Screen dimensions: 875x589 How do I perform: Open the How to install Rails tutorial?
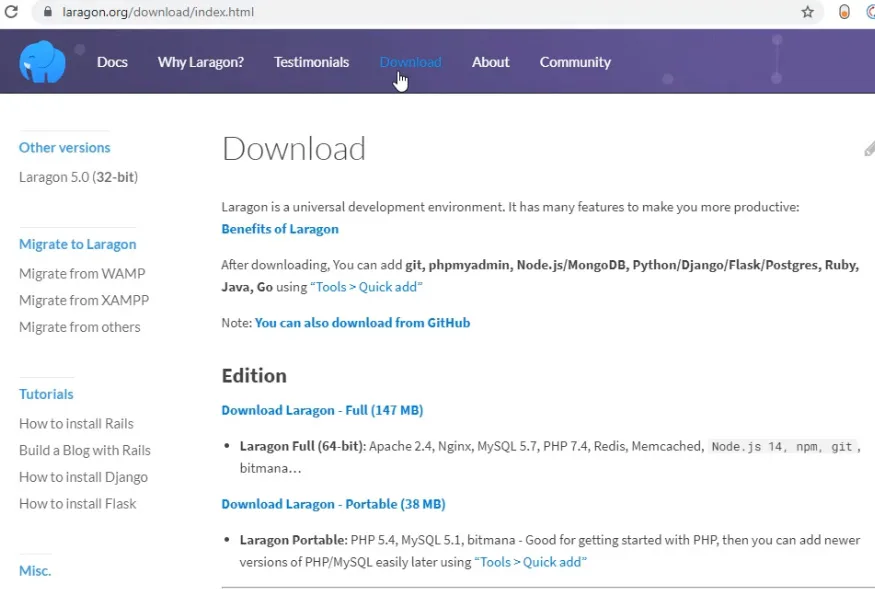76,424
